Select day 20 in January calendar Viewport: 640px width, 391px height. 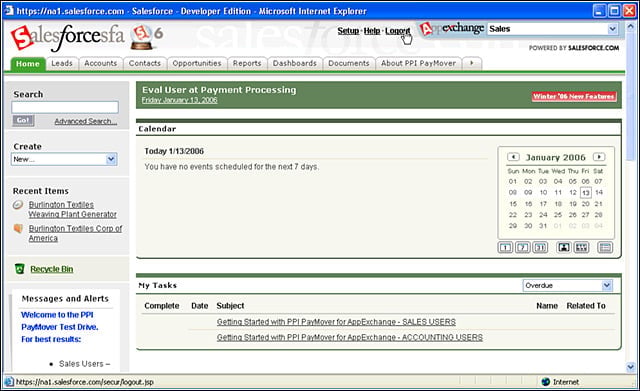coord(586,204)
